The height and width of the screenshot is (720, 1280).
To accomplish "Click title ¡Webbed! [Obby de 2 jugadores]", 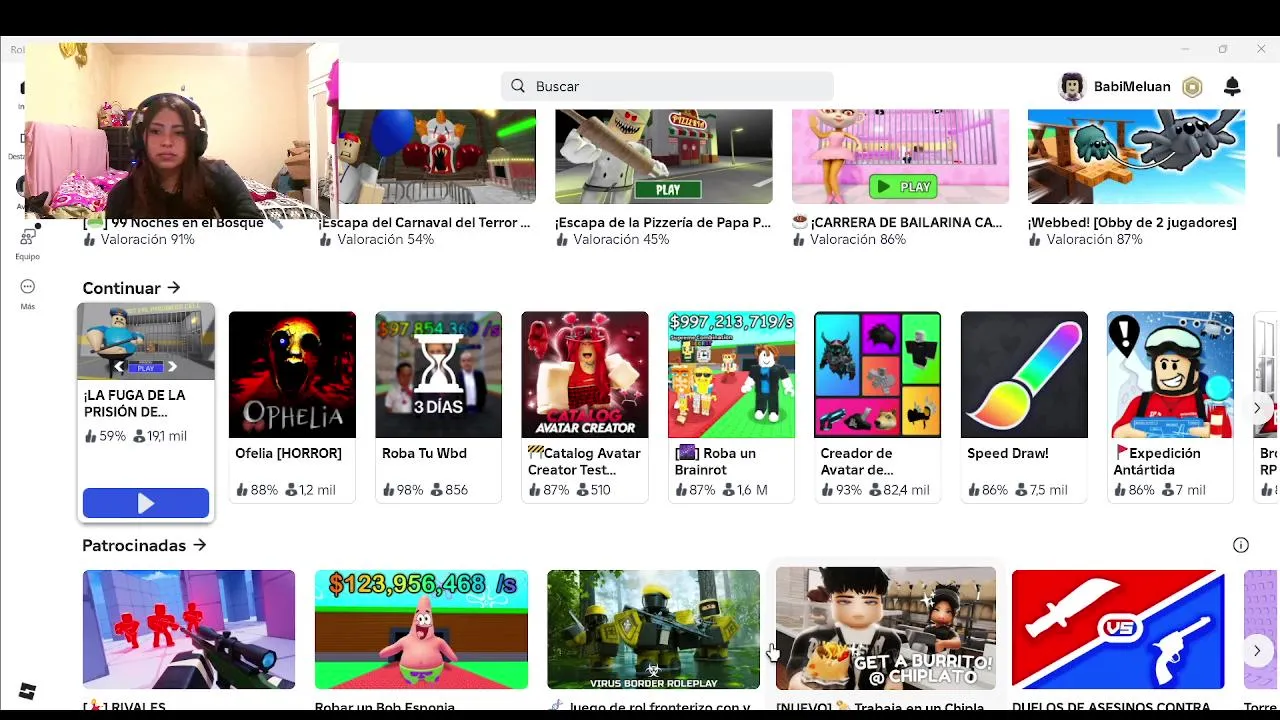I will tap(1132, 223).
